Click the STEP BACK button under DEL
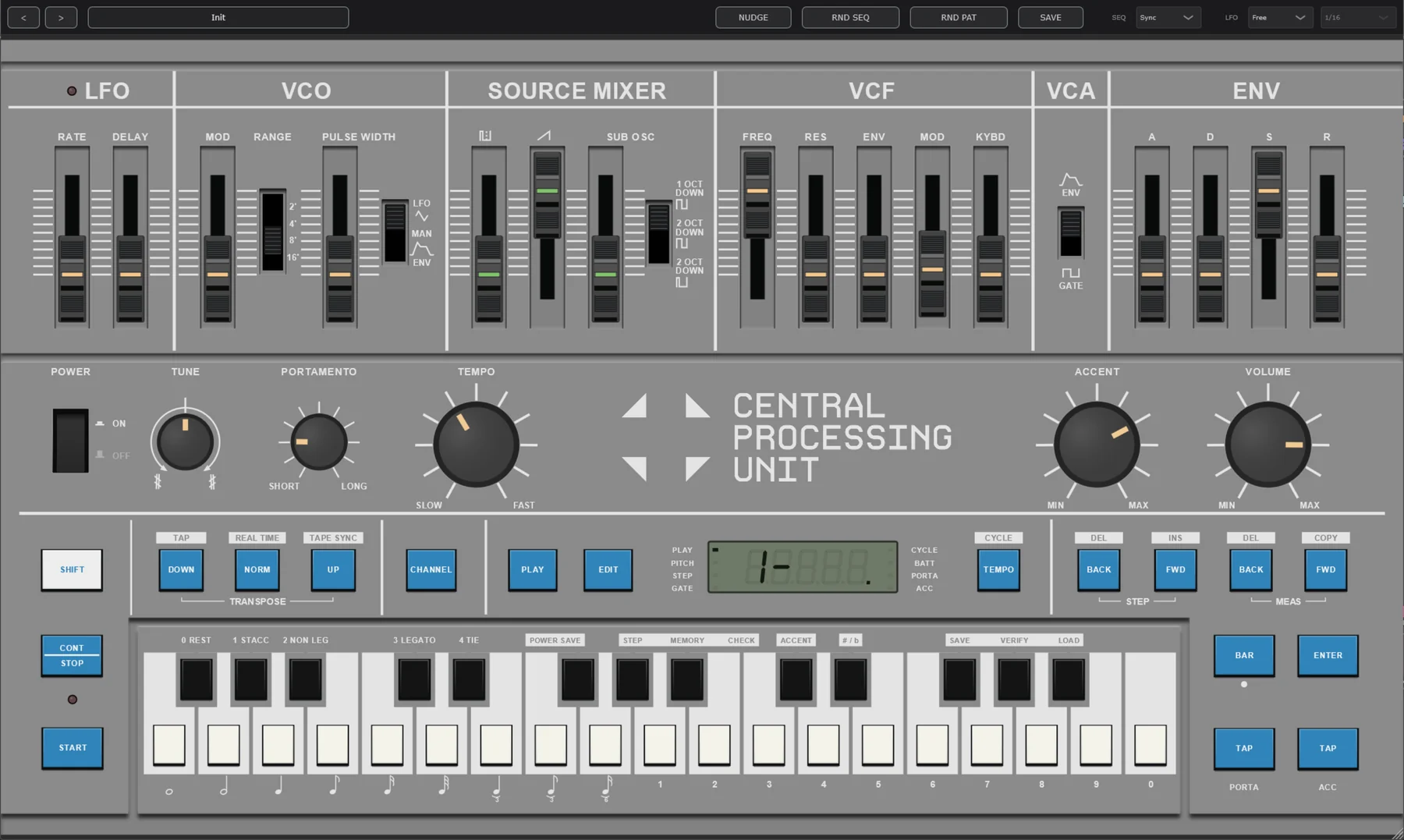This screenshot has width=1404, height=840. coord(1099,570)
